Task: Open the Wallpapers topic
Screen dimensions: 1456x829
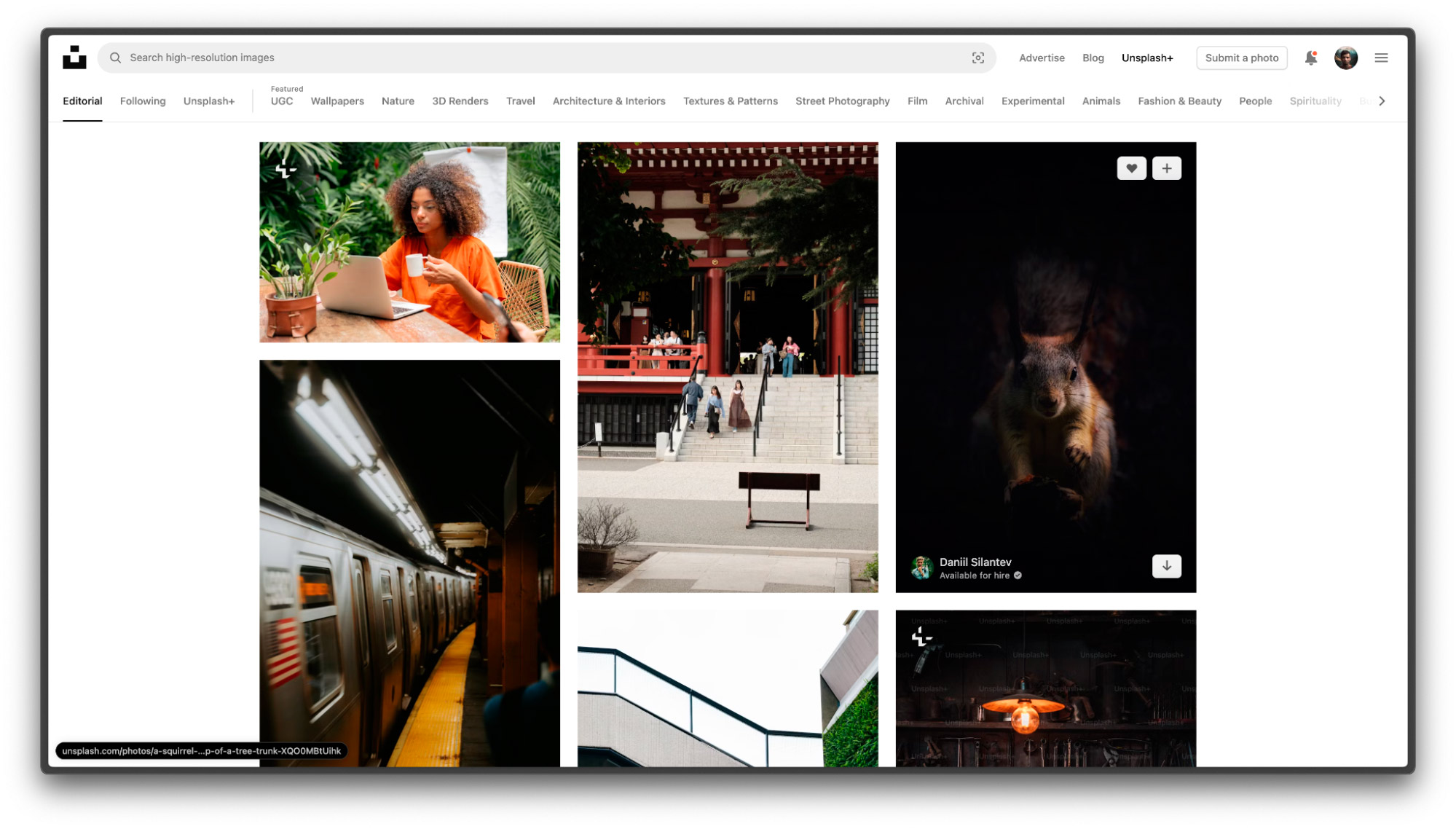Action: click(337, 101)
